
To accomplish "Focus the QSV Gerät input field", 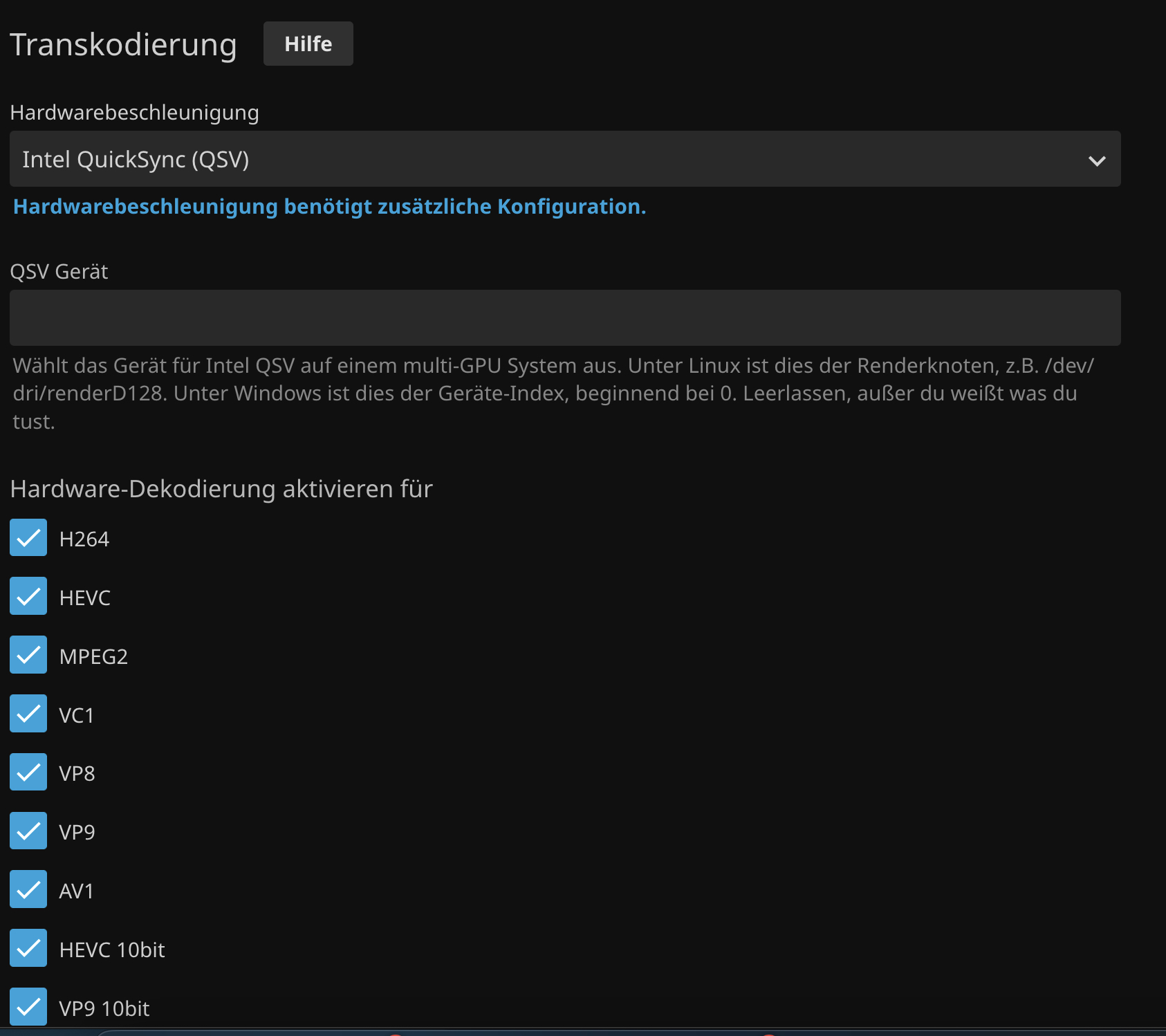I will click(564, 317).
